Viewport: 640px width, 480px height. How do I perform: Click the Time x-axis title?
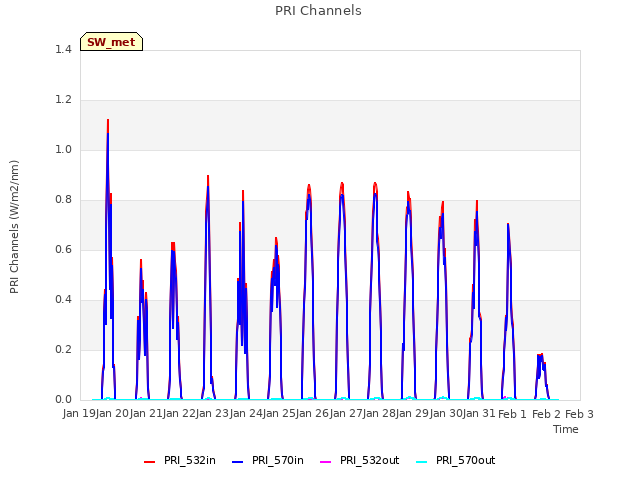coord(566,429)
